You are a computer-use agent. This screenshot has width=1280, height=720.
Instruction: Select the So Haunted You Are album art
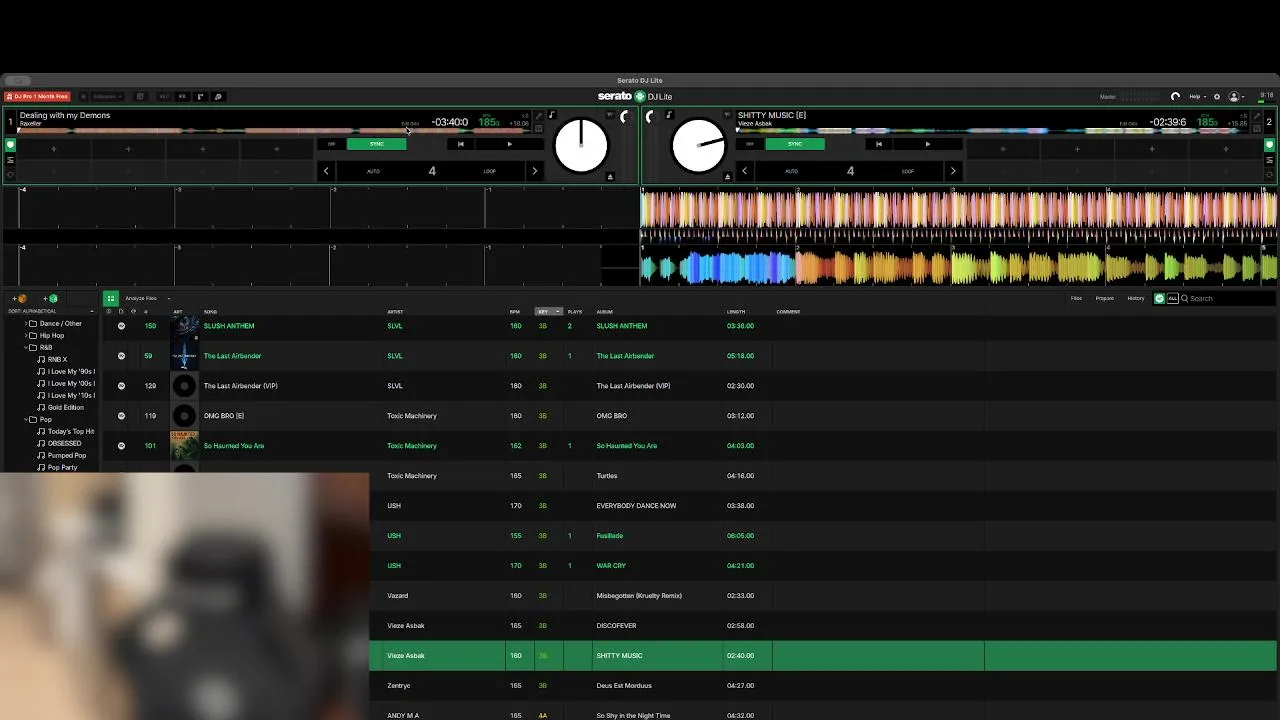tap(184, 446)
